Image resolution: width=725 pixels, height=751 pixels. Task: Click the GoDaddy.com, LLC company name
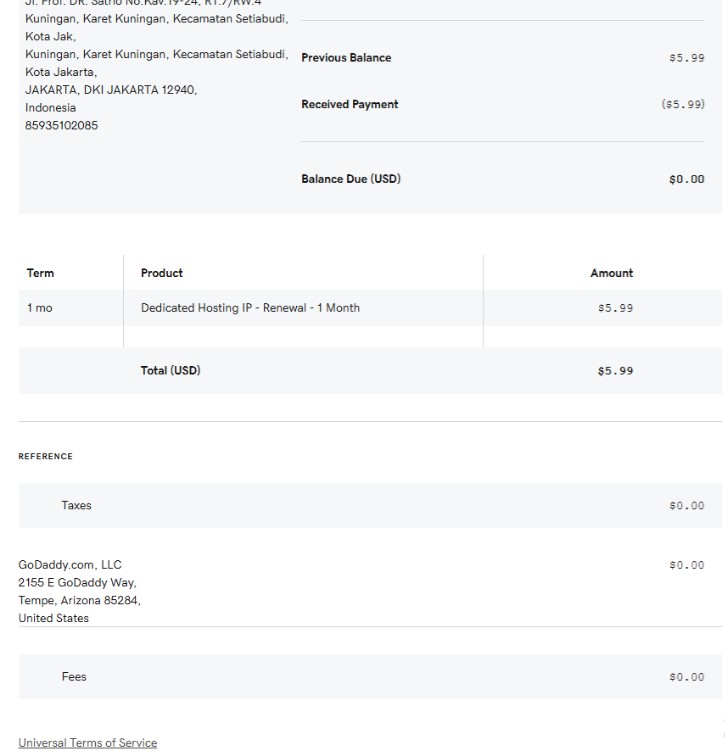tap(70, 565)
